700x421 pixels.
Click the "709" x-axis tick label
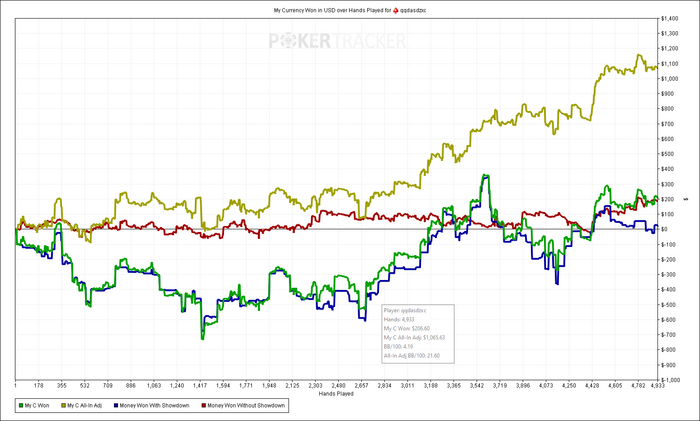tap(108, 386)
